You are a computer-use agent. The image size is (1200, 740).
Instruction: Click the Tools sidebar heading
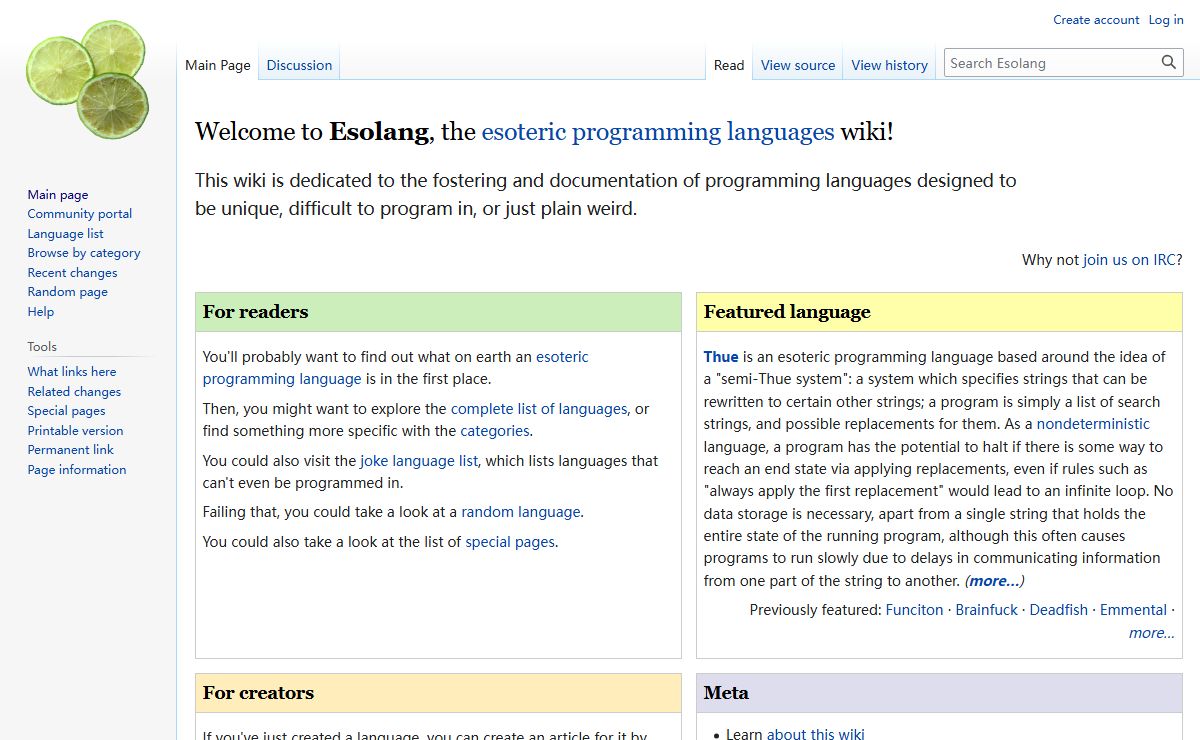pyautogui.click(x=42, y=347)
